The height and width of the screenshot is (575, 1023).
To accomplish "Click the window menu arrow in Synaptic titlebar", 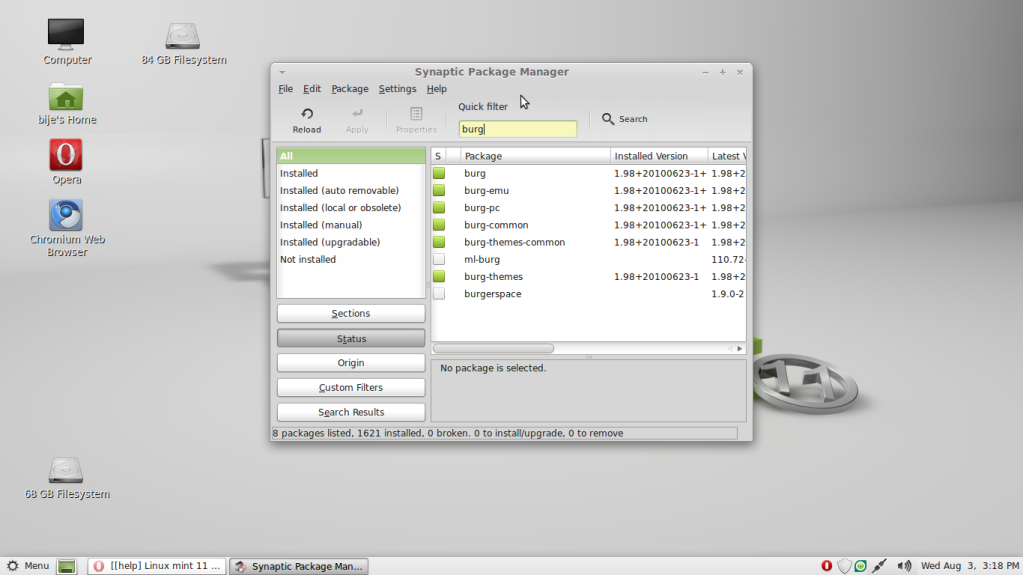I will pyautogui.click(x=282, y=72).
